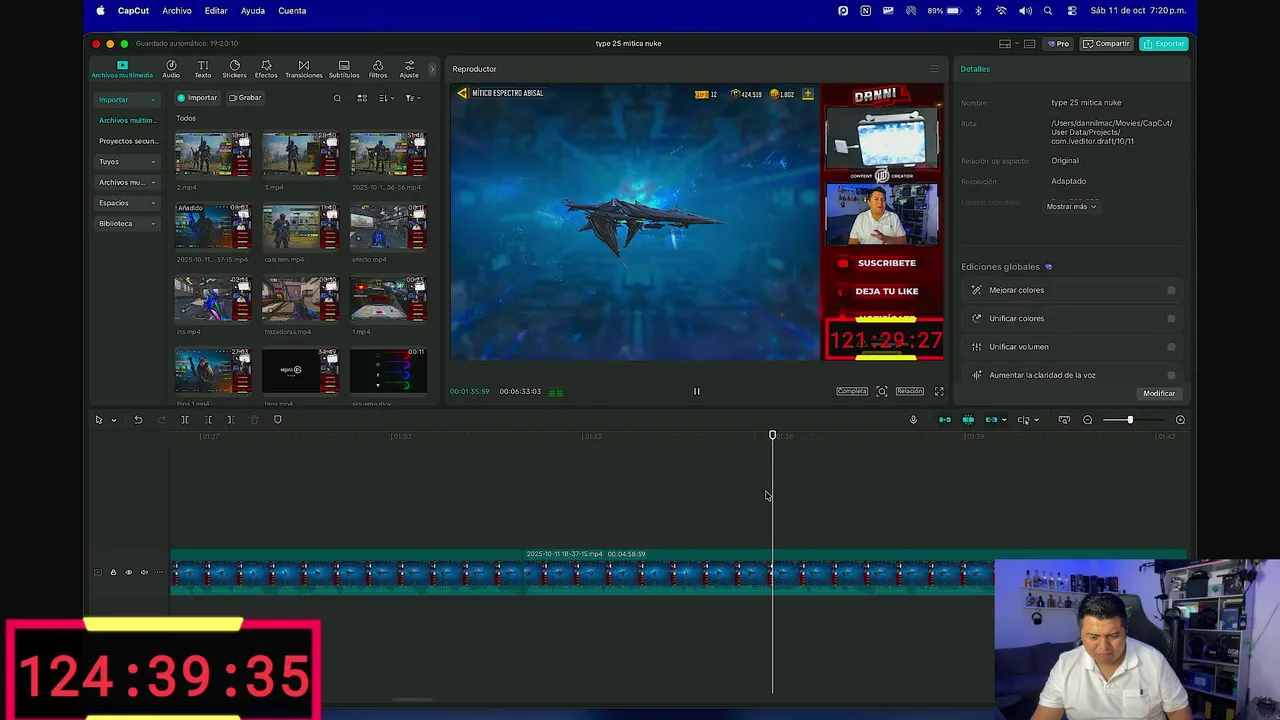
Task: Pause playback in the Reproductor
Action: 697,391
